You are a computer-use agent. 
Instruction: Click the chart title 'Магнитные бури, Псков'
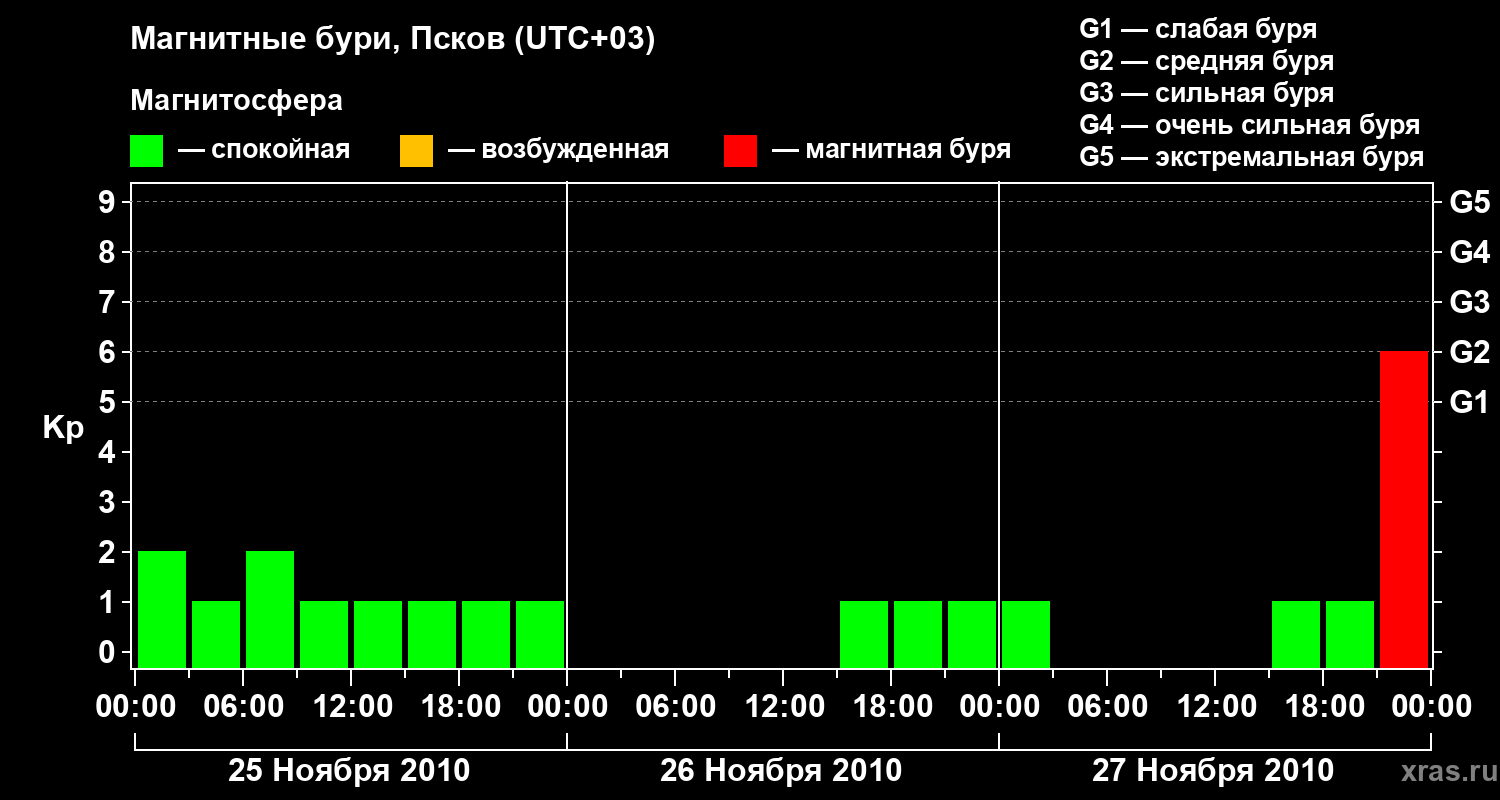click(393, 40)
